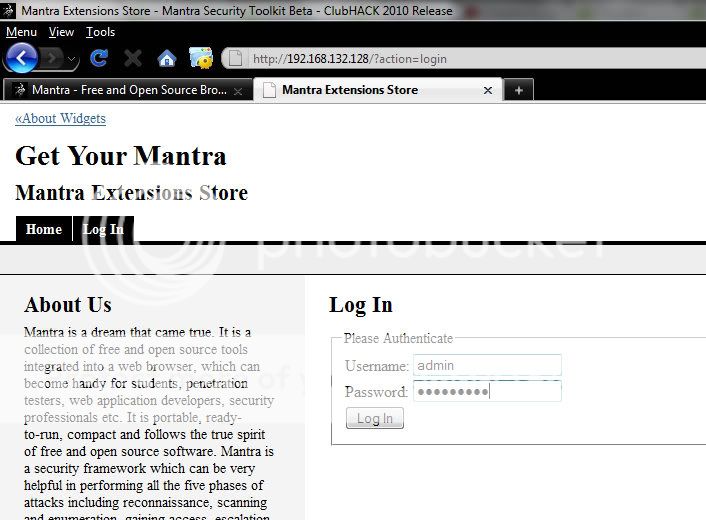Follow the «About Widgets link
The height and width of the screenshot is (520, 706).
(60, 119)
